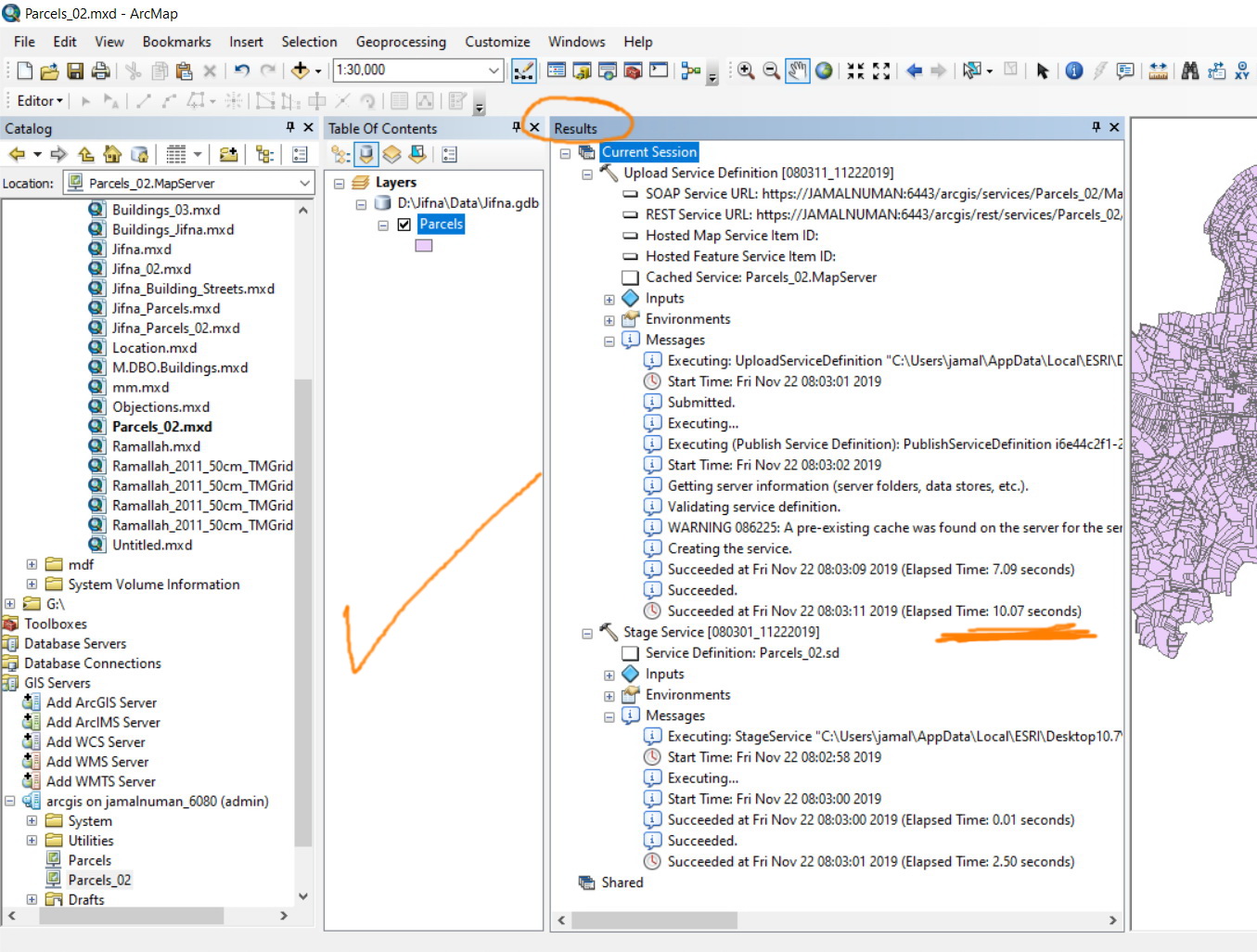Launch the ModelBuilder window icon
This screenshot has width=1257, height=952.
click(x=690, y=71)
